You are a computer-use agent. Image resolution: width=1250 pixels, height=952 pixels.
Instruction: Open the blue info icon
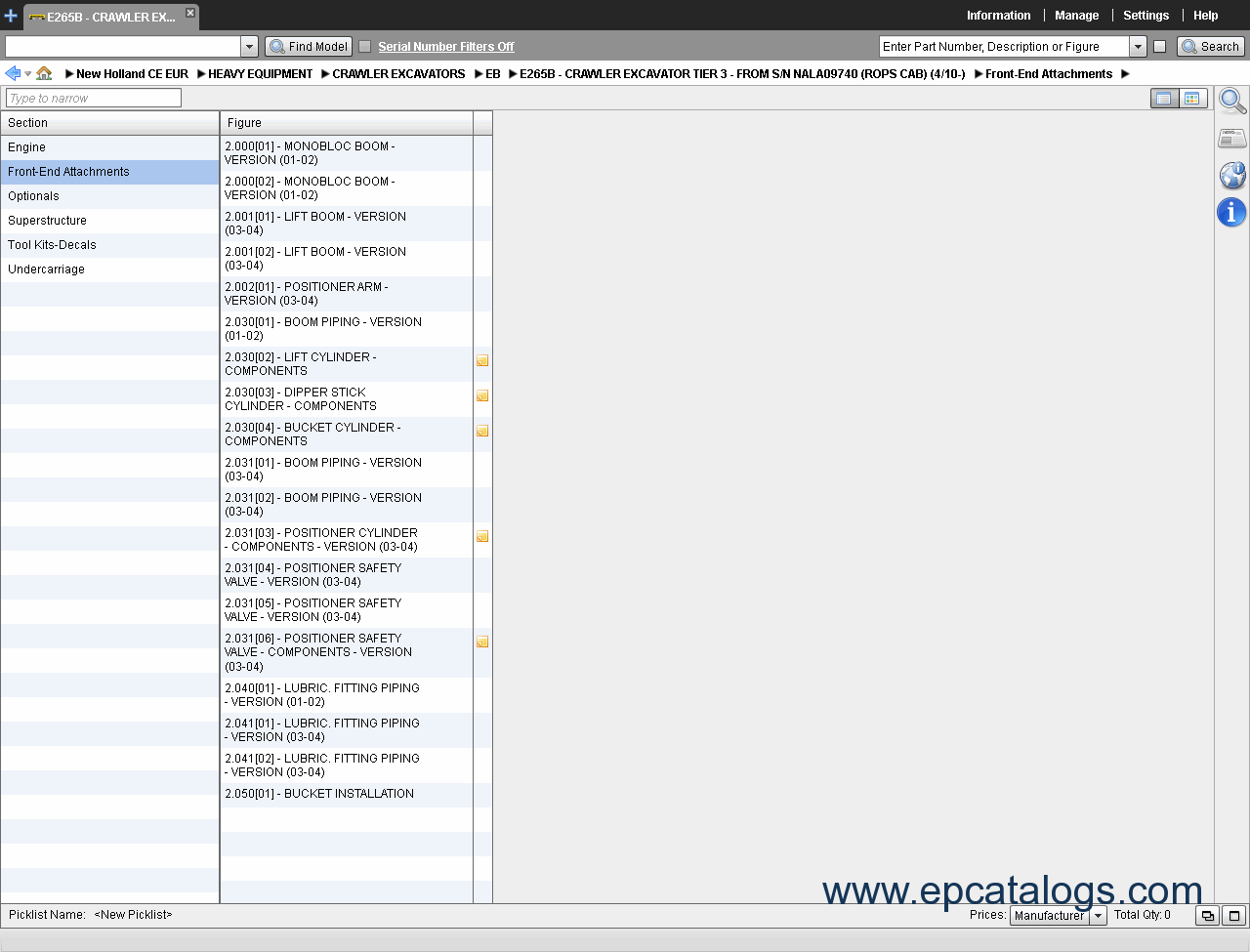(1232, 212)
